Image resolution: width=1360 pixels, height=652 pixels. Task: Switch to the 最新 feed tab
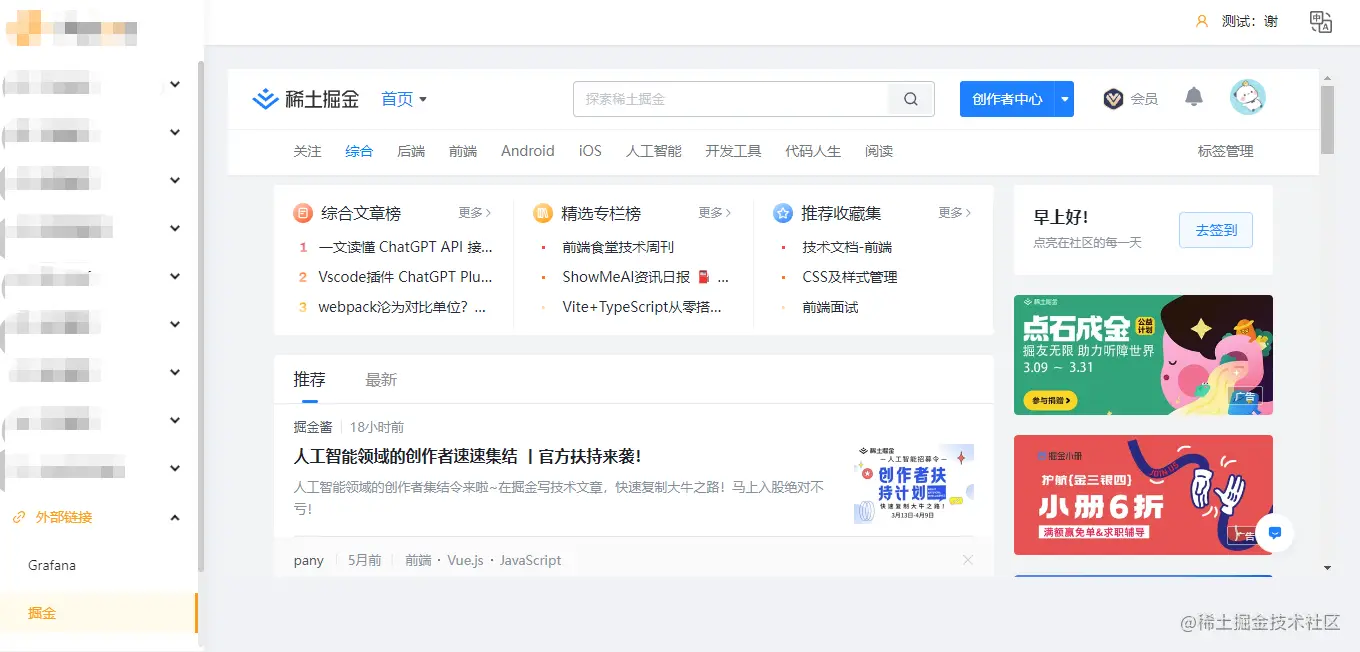(381, 380)
